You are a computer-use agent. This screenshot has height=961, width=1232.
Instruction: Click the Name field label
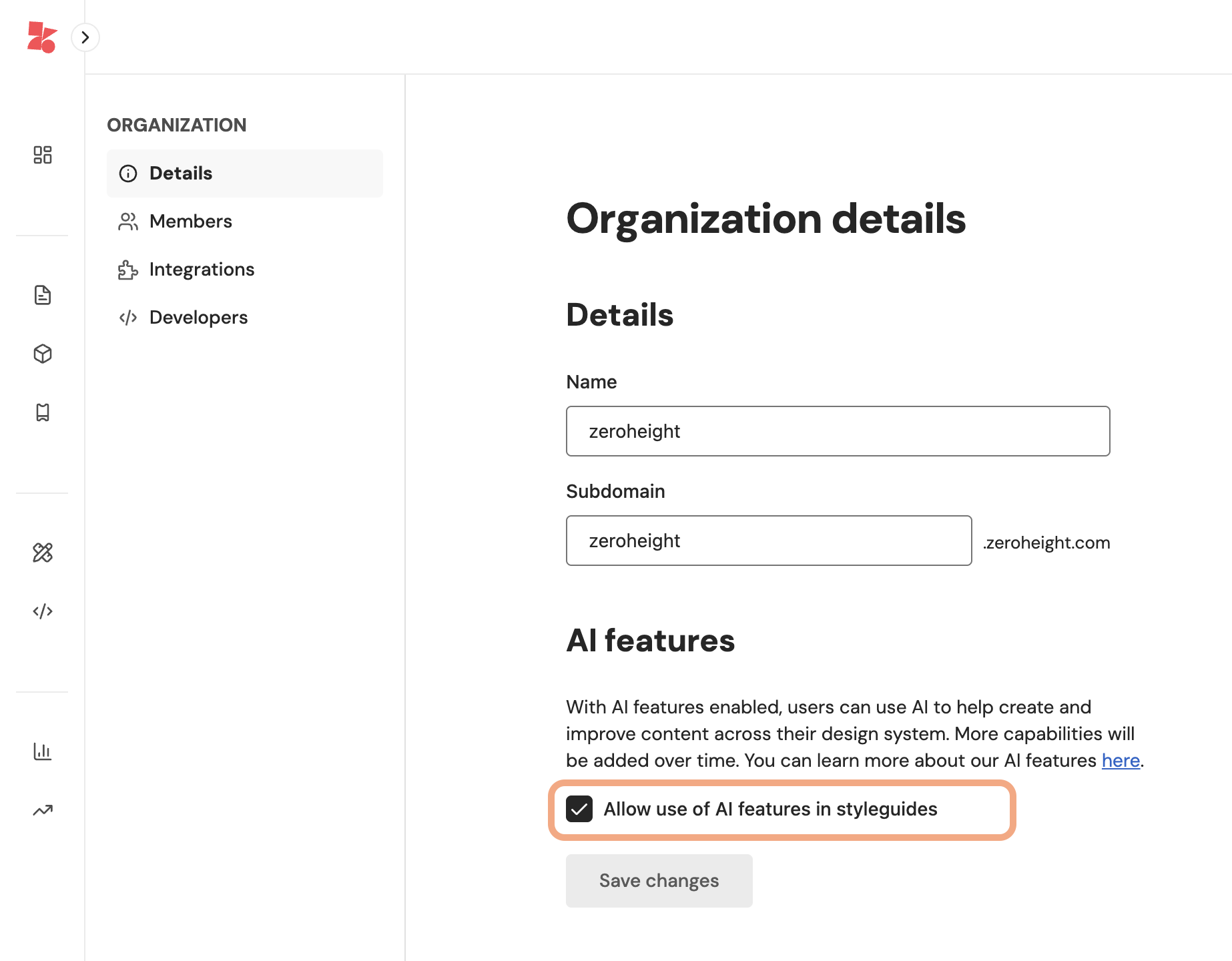[591, 382]
